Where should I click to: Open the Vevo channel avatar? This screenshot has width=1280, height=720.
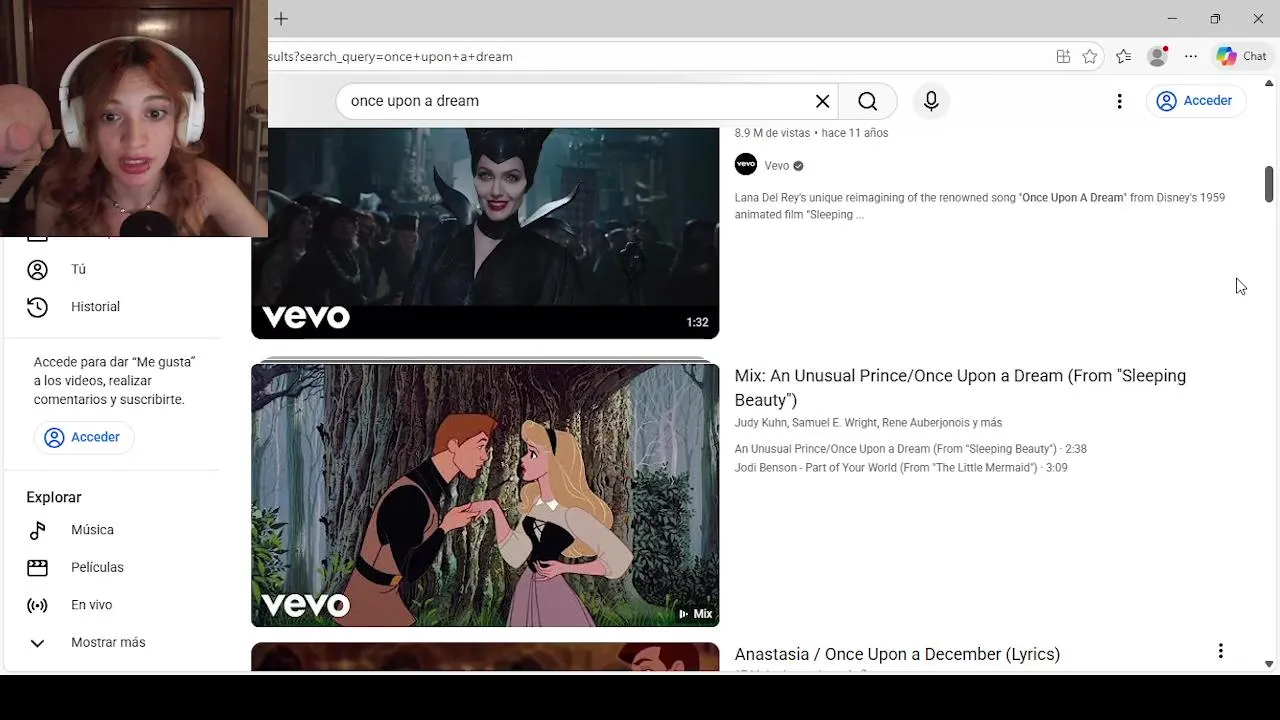coord(746,165)
